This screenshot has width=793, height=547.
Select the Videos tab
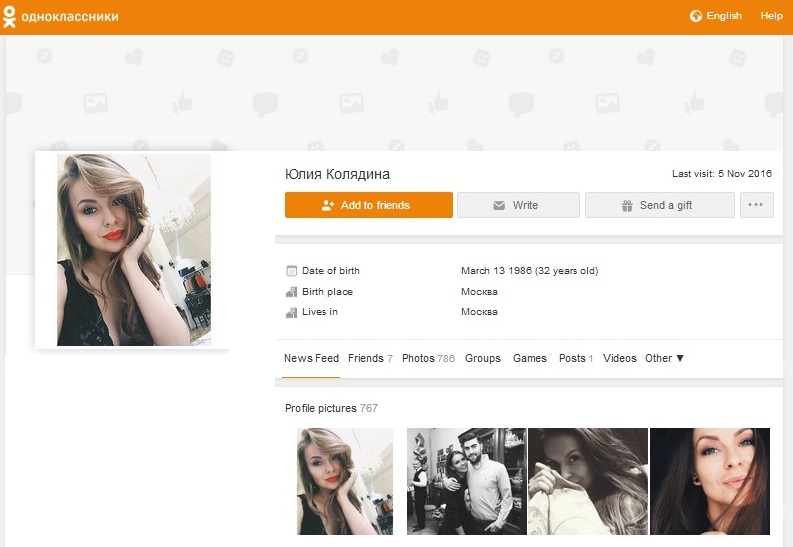[x=620, y=358]
